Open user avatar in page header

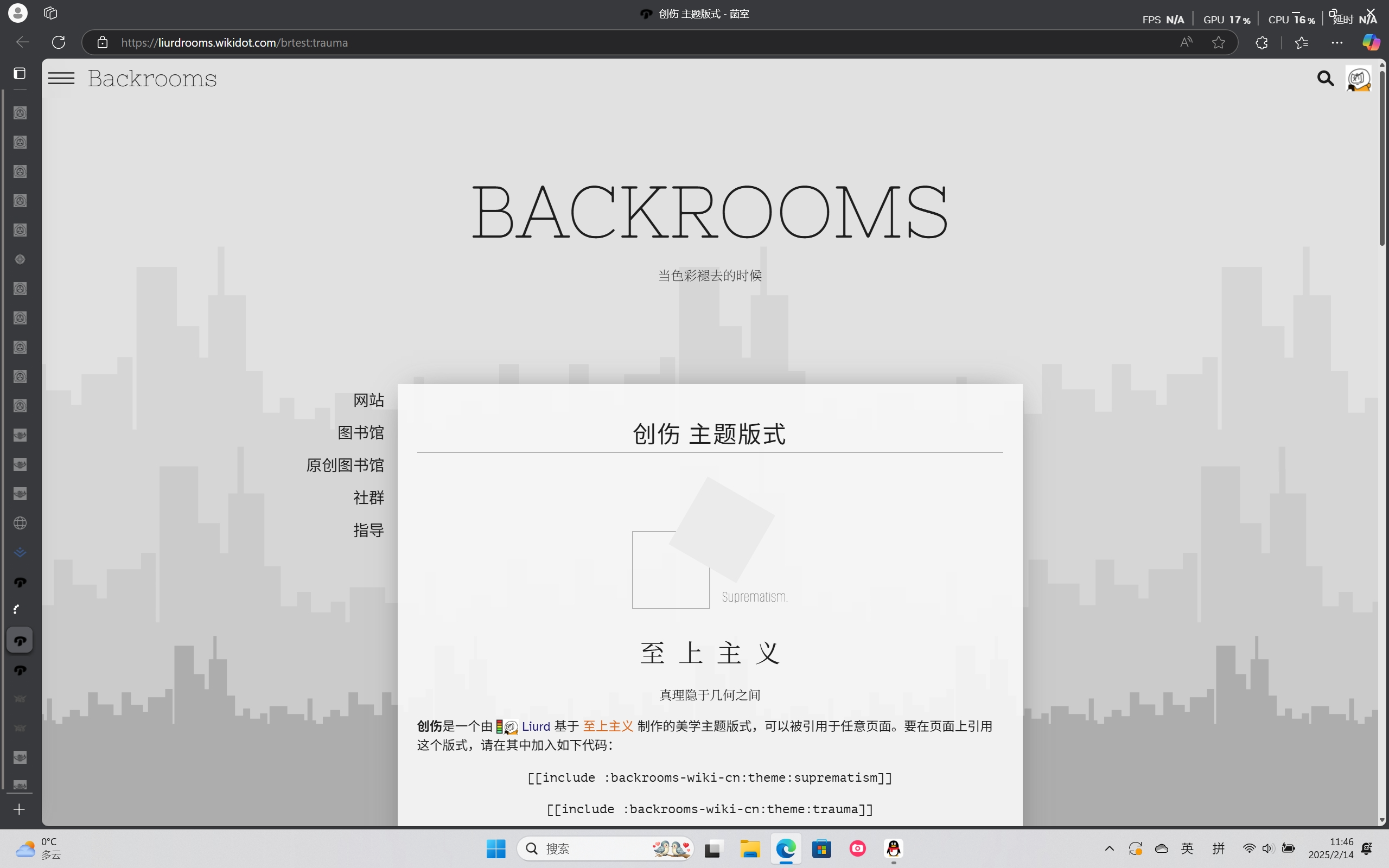(1359, 79)
